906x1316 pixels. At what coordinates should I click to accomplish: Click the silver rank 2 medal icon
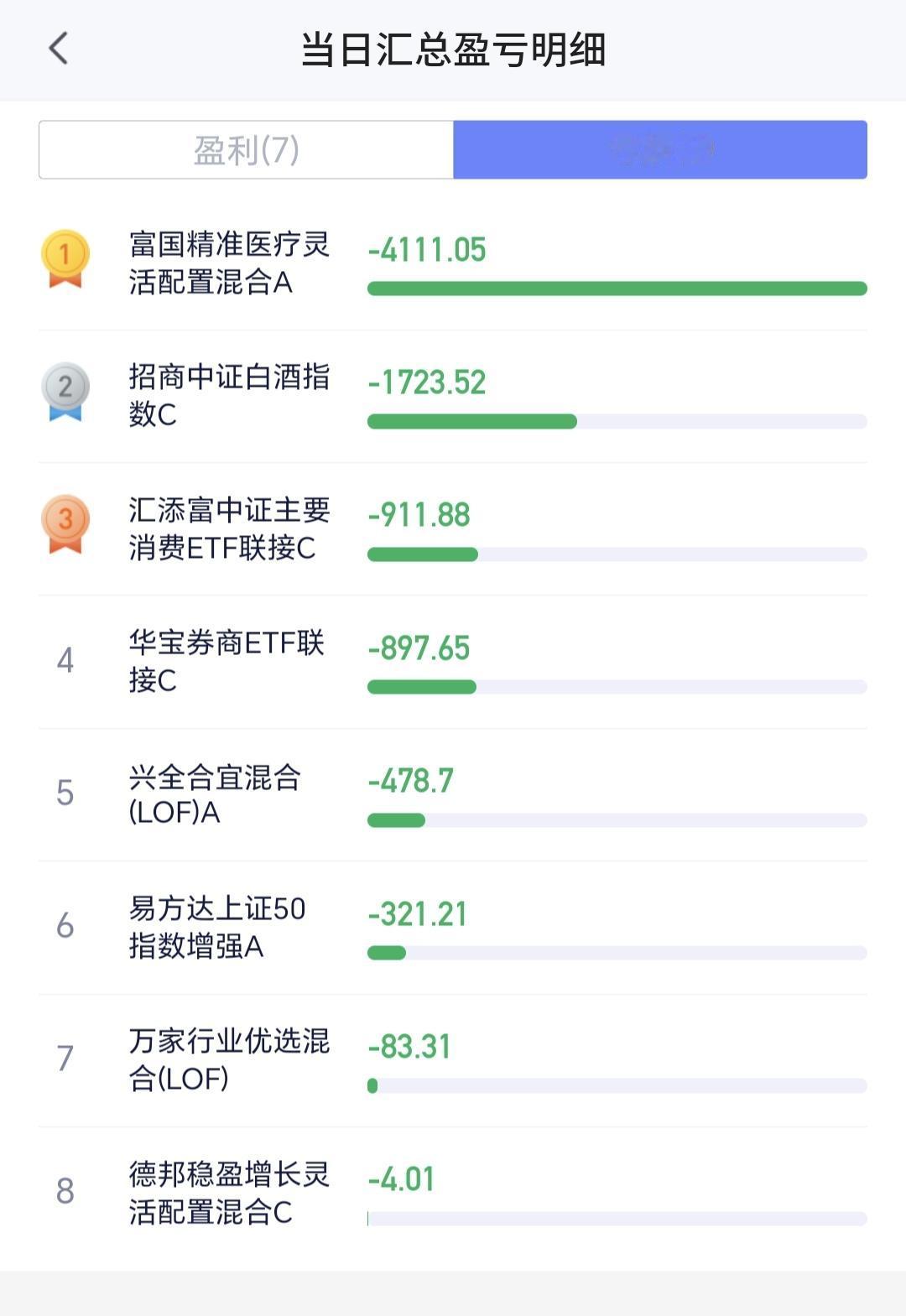click(x=65, y=392)
